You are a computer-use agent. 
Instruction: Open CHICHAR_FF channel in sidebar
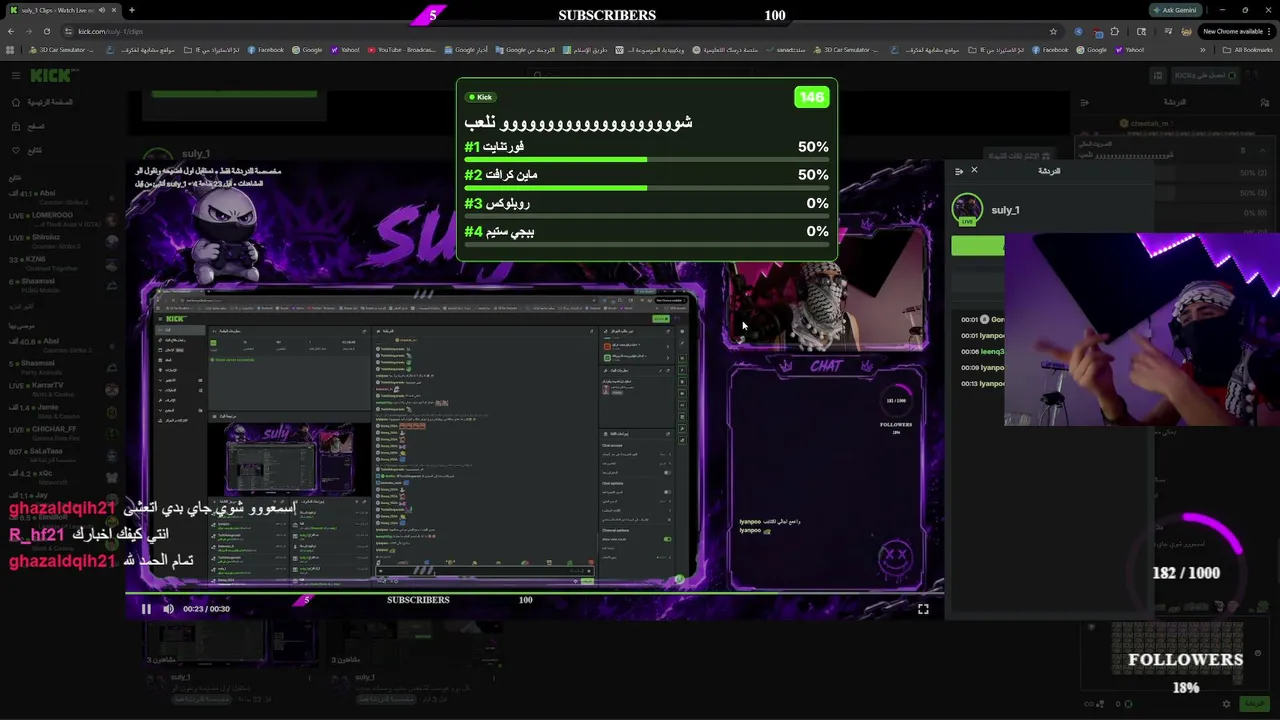click(x=60, y=433)
